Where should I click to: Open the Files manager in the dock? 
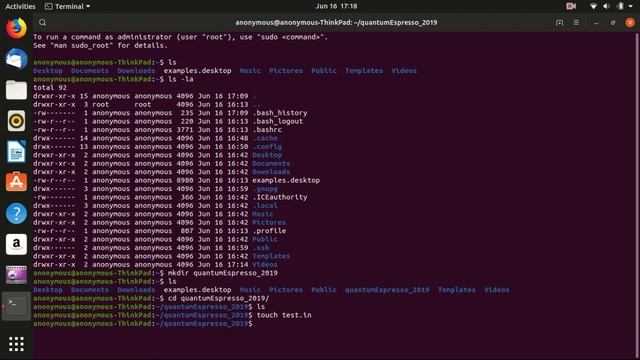click(x=16, y=90)
